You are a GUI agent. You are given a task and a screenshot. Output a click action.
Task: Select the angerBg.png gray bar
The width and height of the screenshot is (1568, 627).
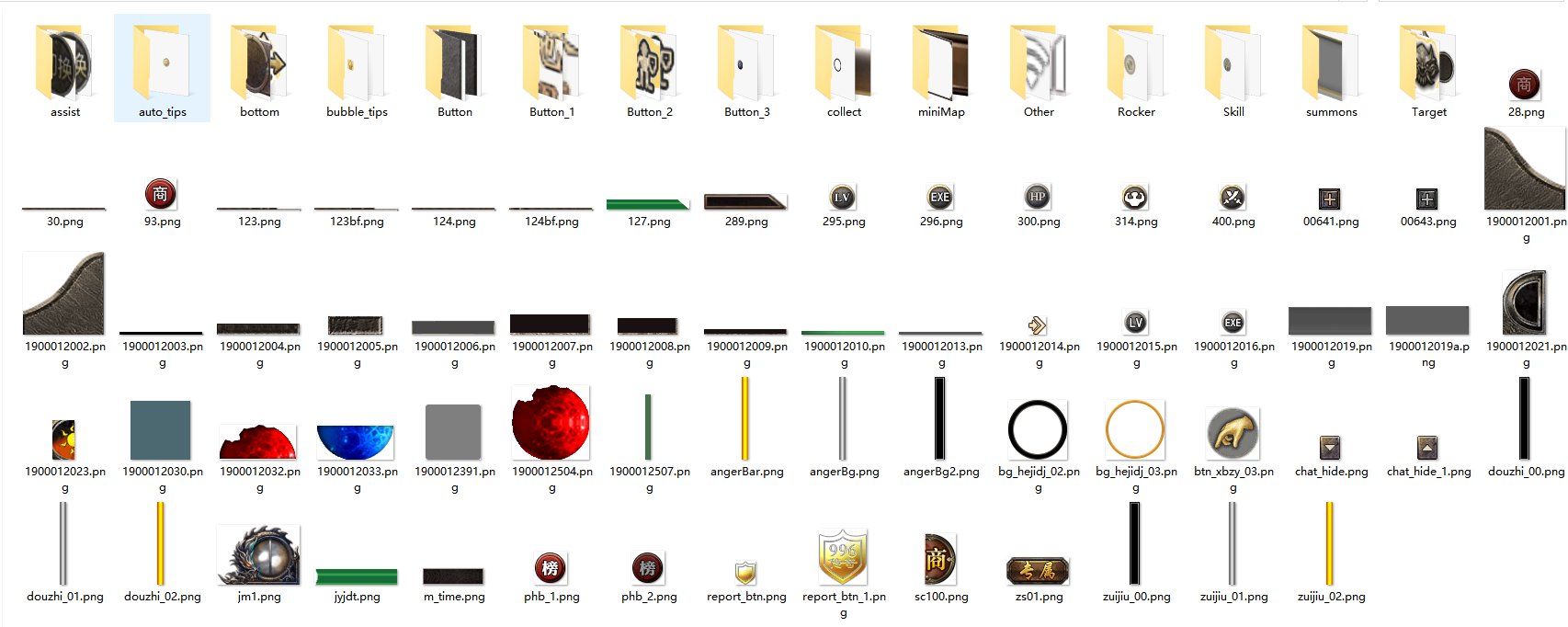[x=843, y=418]
